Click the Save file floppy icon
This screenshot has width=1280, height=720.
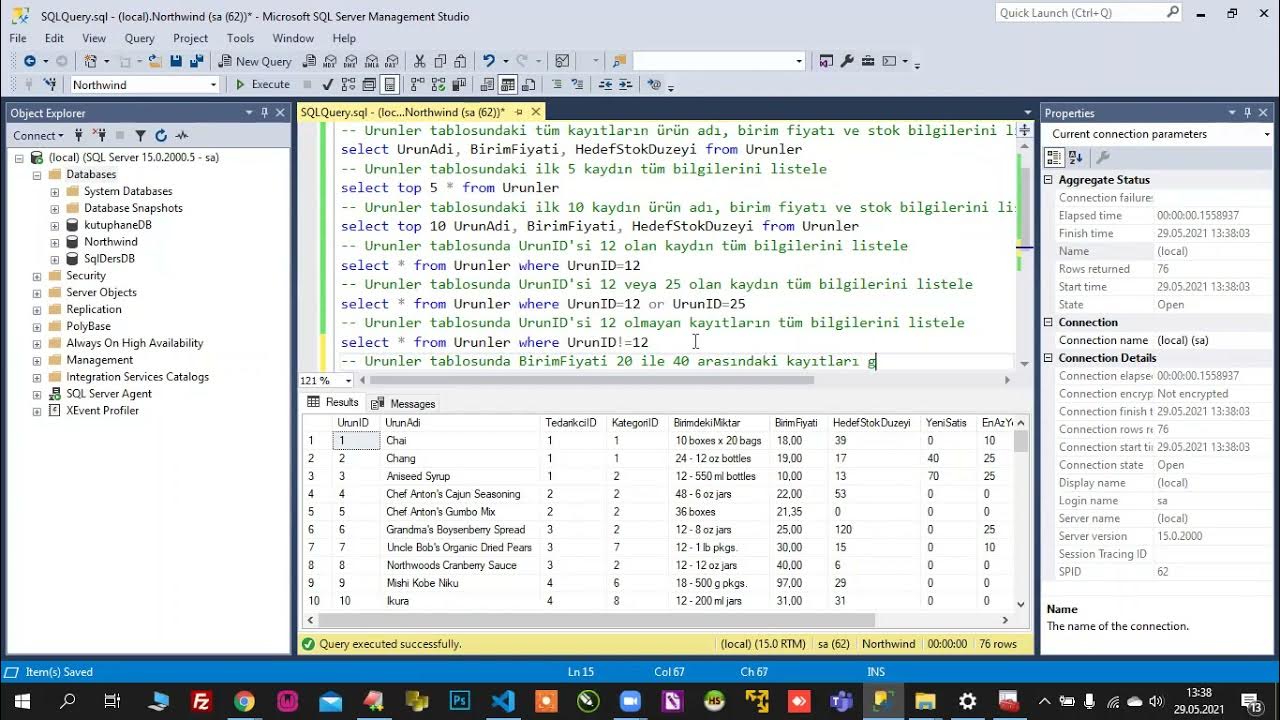[176, 61]
